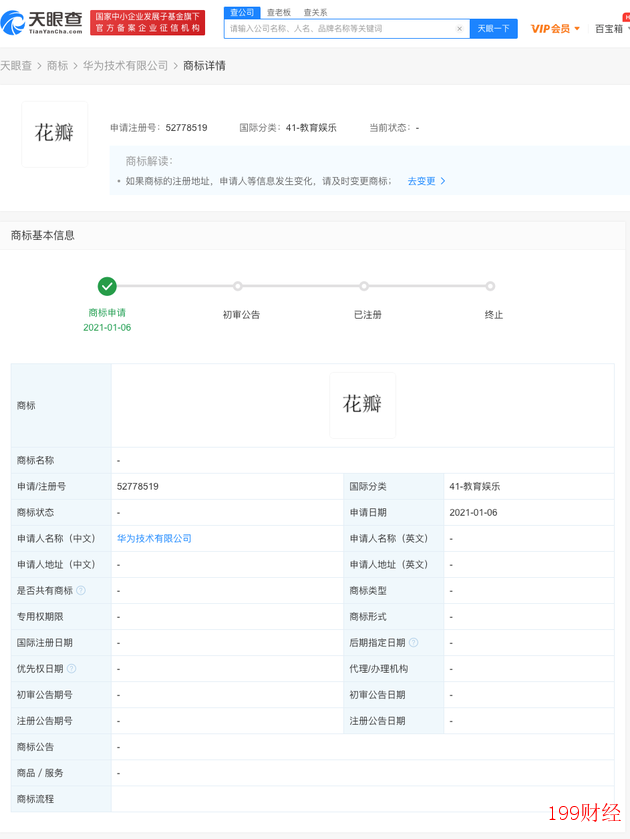Click the 2021-01-06 申请日期 table value

coord(473,513)
